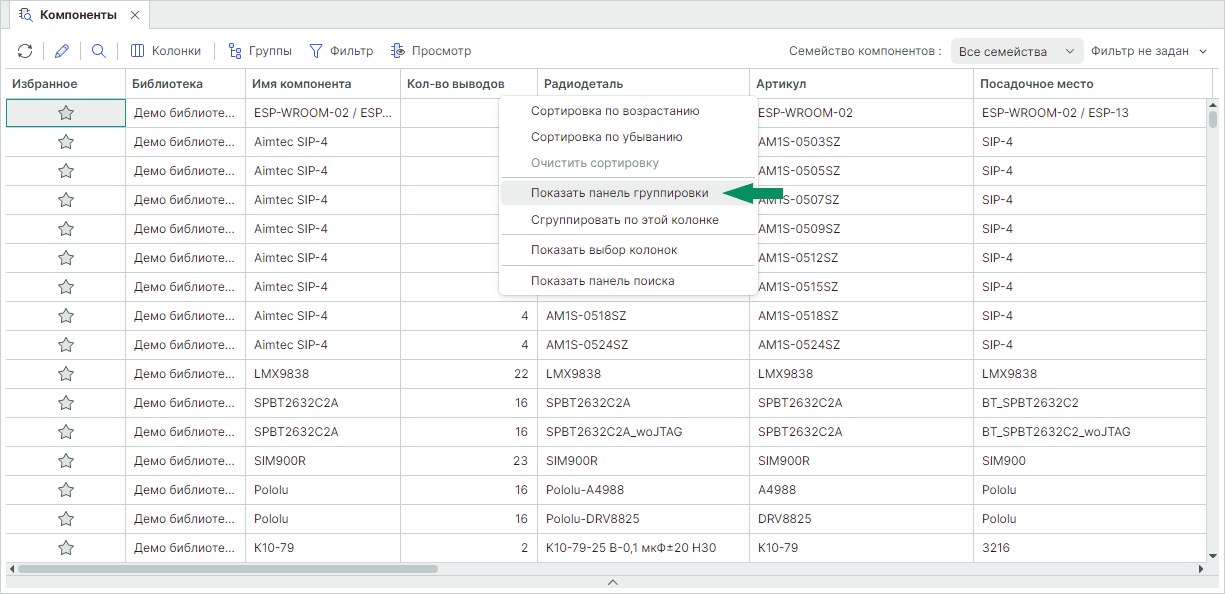Click the pencil edit icon
This screenshot has height=594, width=1225.
pyautogui.click(x=62, y=51)
